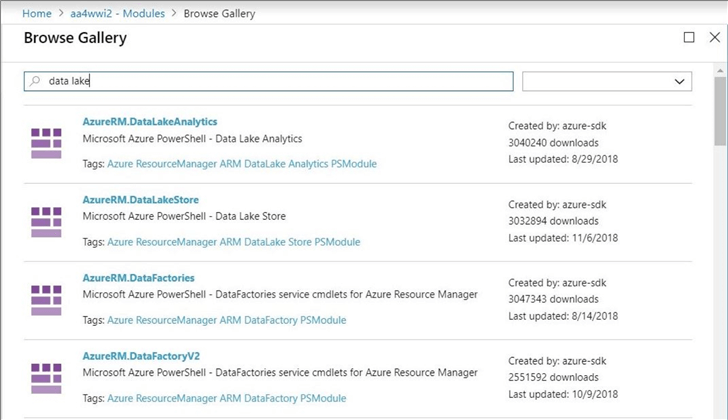Click the AzureRM.DataFactories module icon
The height and width of the screenshot is (420, 728).
pos(46,300)
